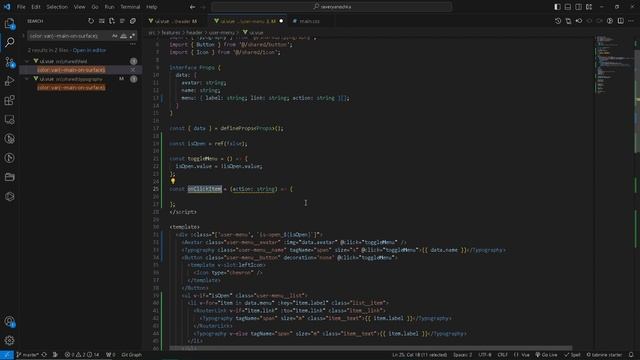Open the Extensions view
Screen dimensions: 640x360
click(9, 100)
